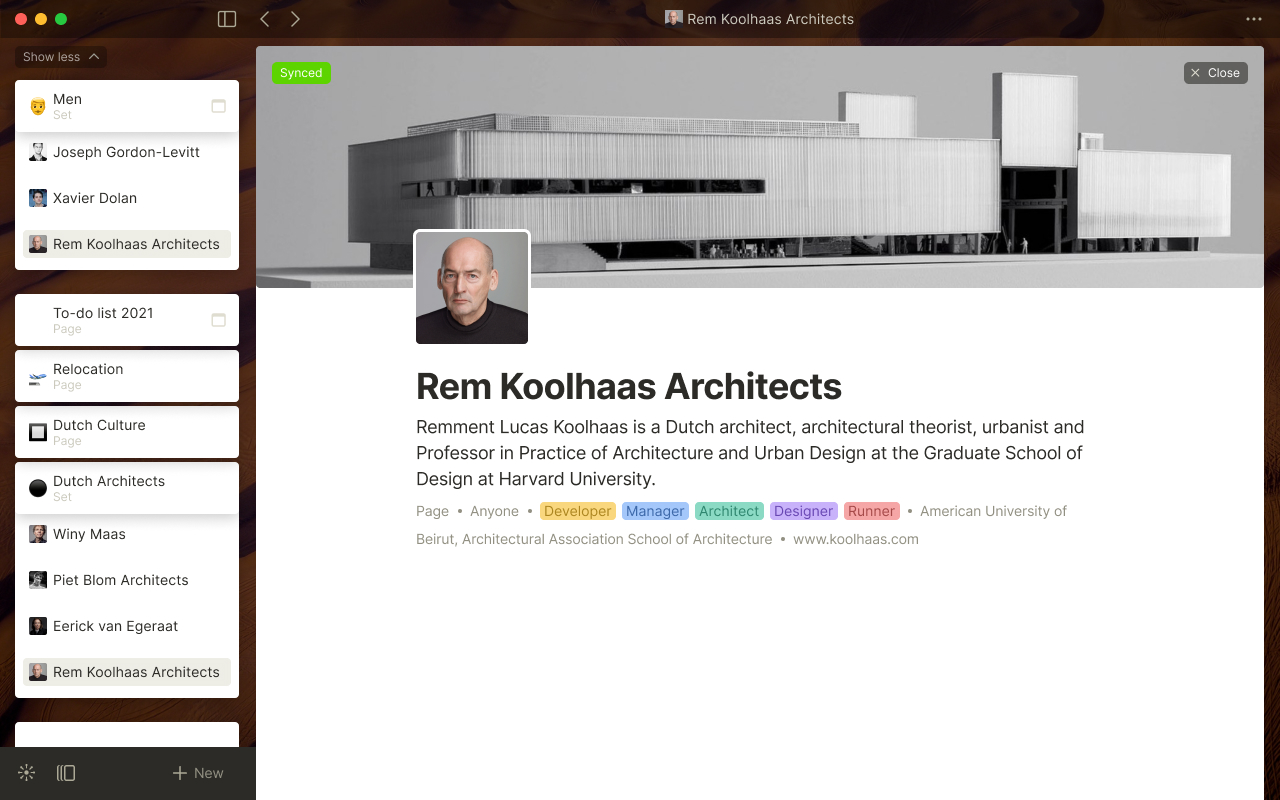Select Piet Blom Architects entry
The width and height of the screenshot is (1280, 800).
[127, 580]
